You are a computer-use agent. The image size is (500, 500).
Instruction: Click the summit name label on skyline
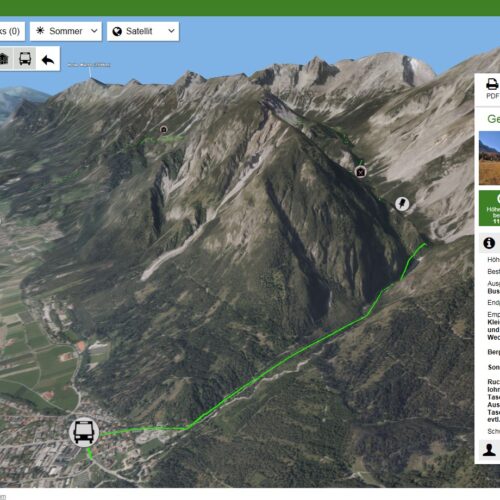[89, 65]
